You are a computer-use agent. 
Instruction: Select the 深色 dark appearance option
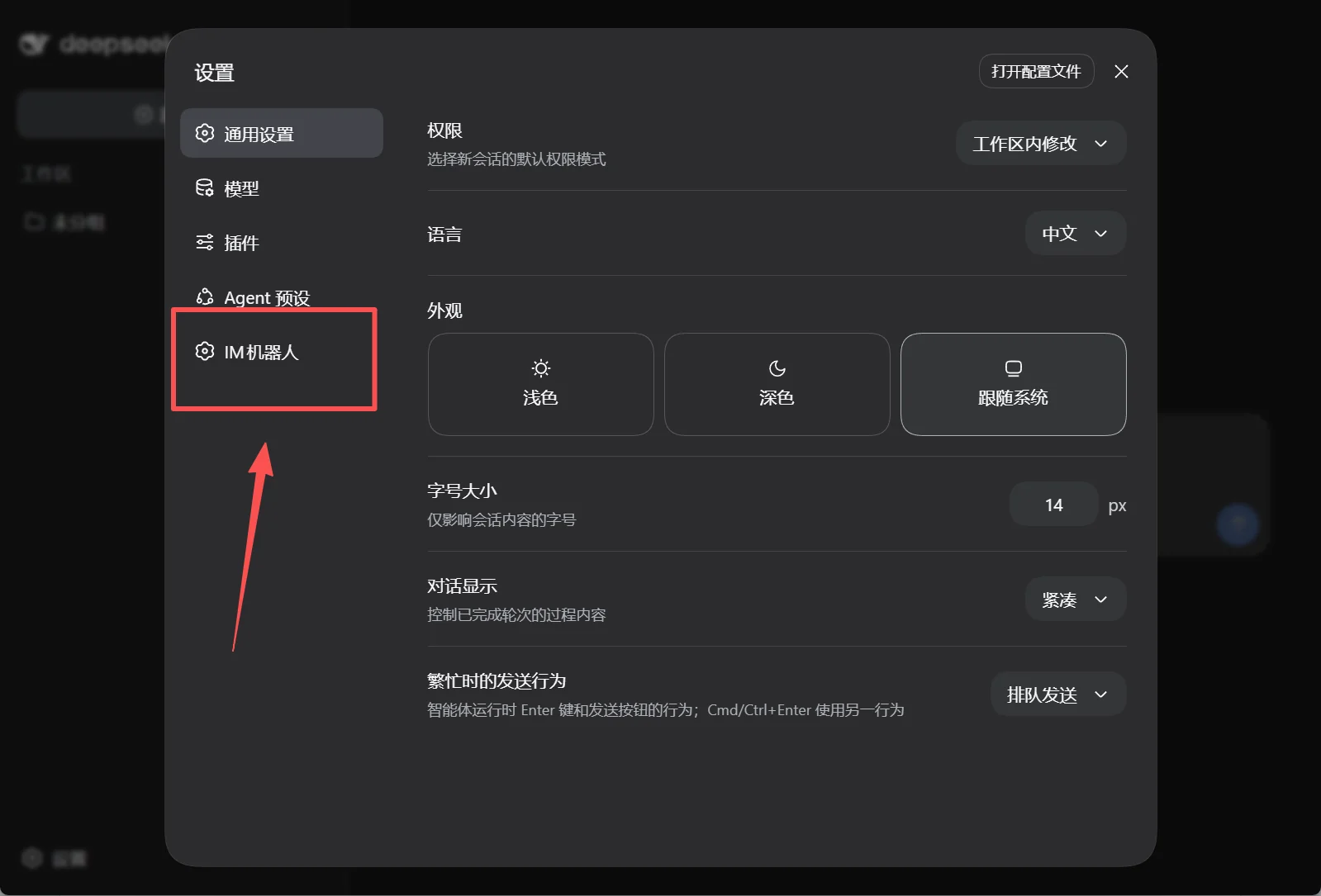tap(777, 384)
